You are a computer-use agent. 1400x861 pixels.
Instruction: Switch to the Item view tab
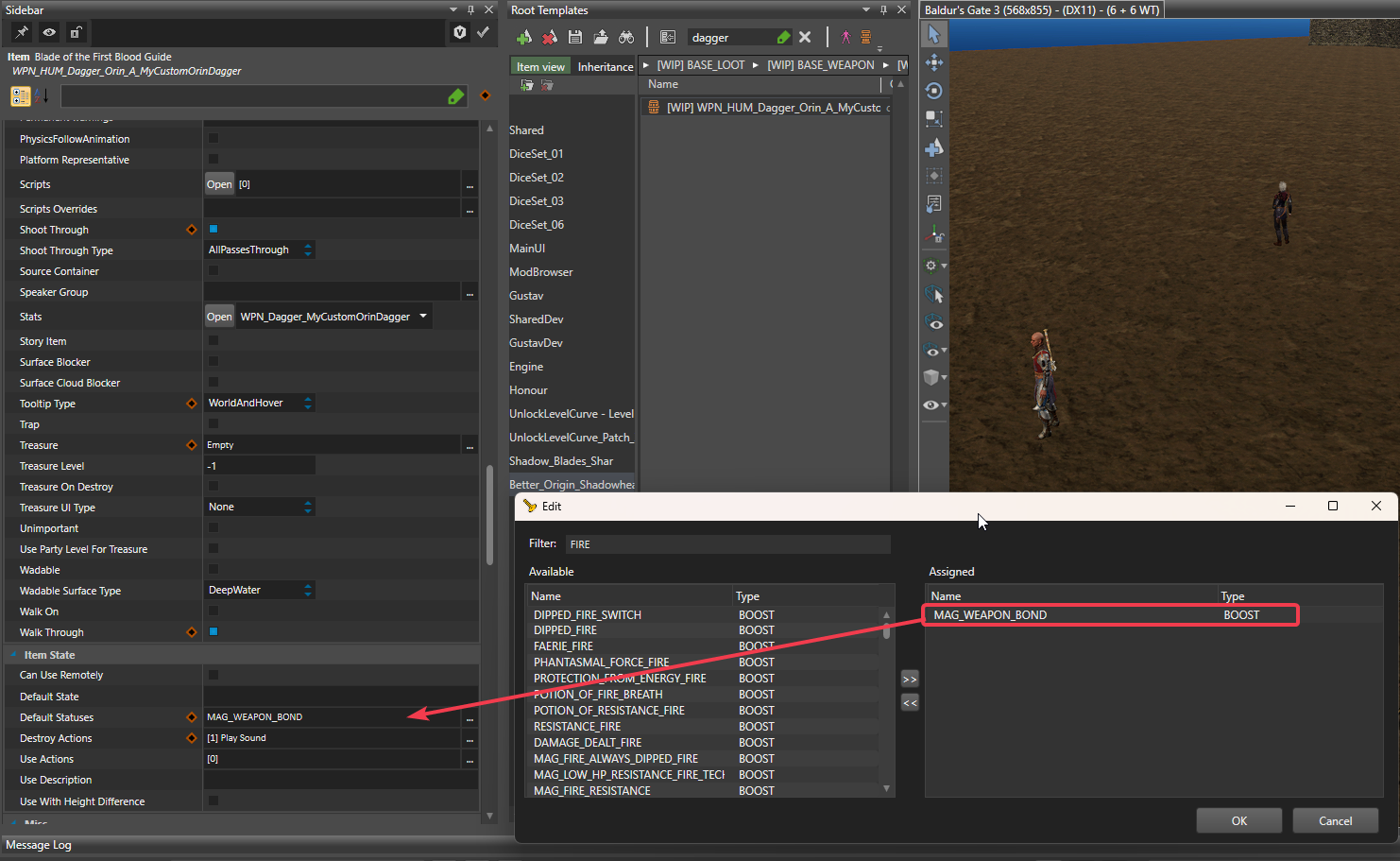540,67
